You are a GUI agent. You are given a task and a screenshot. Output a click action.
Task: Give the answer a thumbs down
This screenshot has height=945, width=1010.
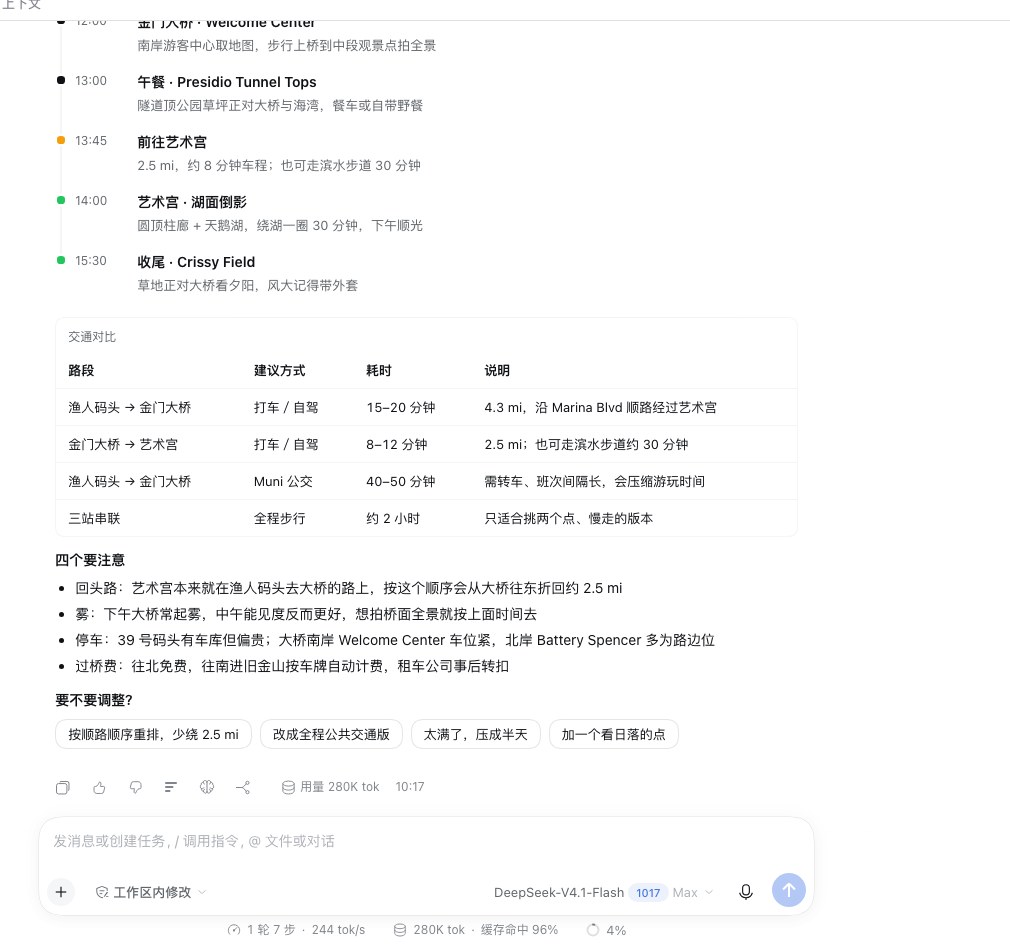tap(135, 787)
